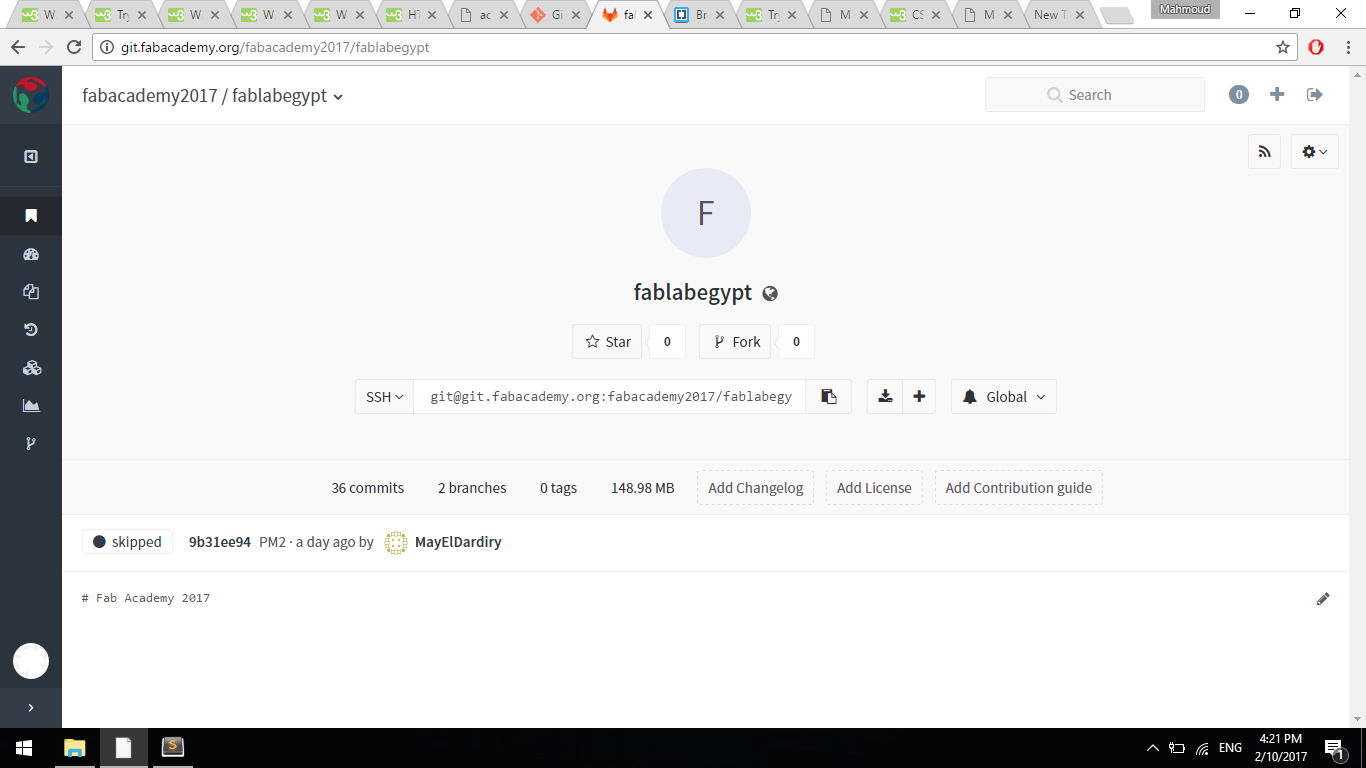Screen dimensions: 1366x768
Task: Click the Star button
Action: pyautogui.click(x=607, y=342)
